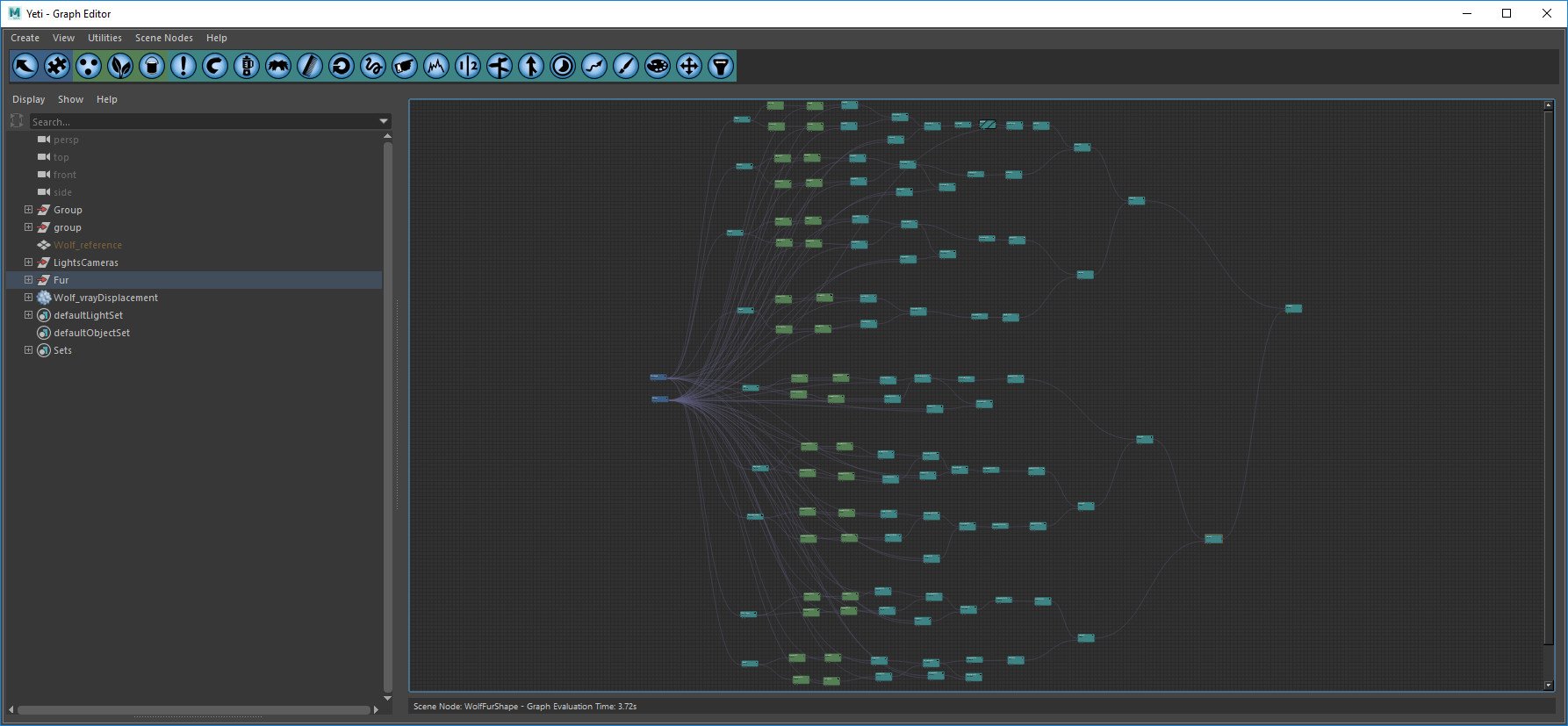Expand the LightsCameras group
Viewport: 1568px width, 726px height.
tap(28, 262)
